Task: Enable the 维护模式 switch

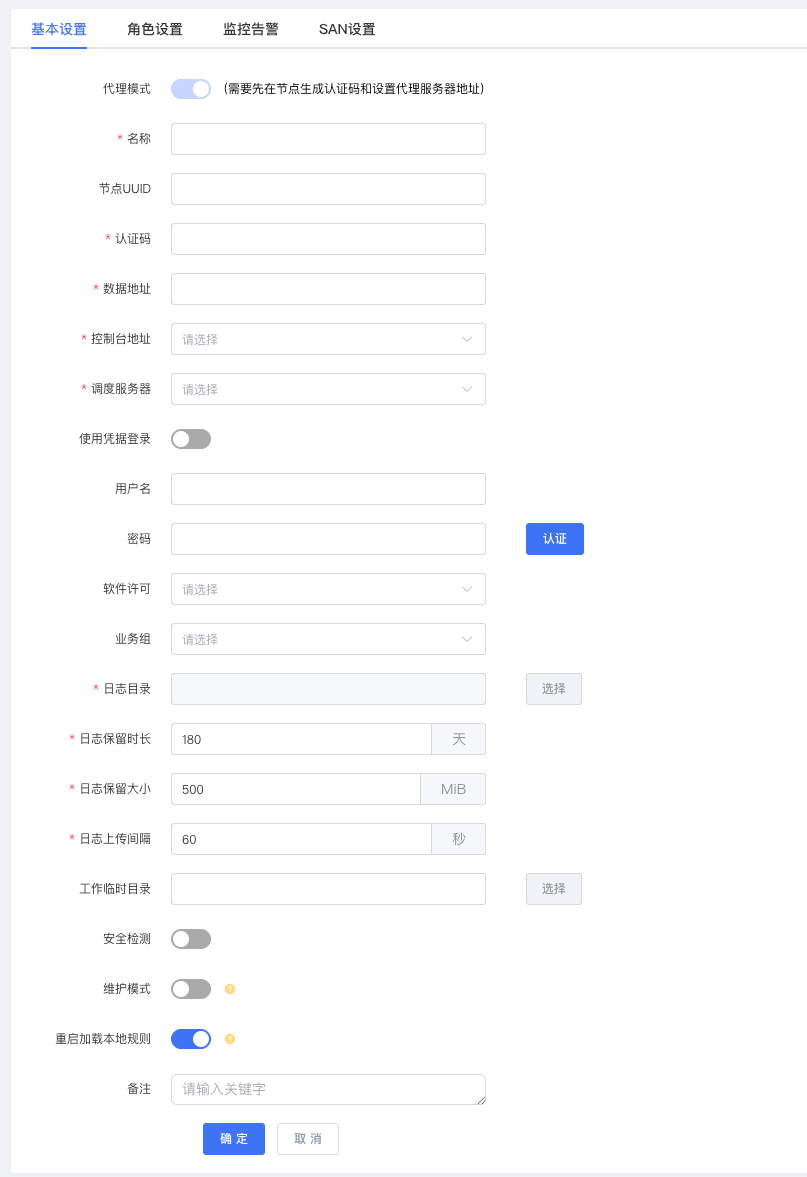Action: click(191, 989)
